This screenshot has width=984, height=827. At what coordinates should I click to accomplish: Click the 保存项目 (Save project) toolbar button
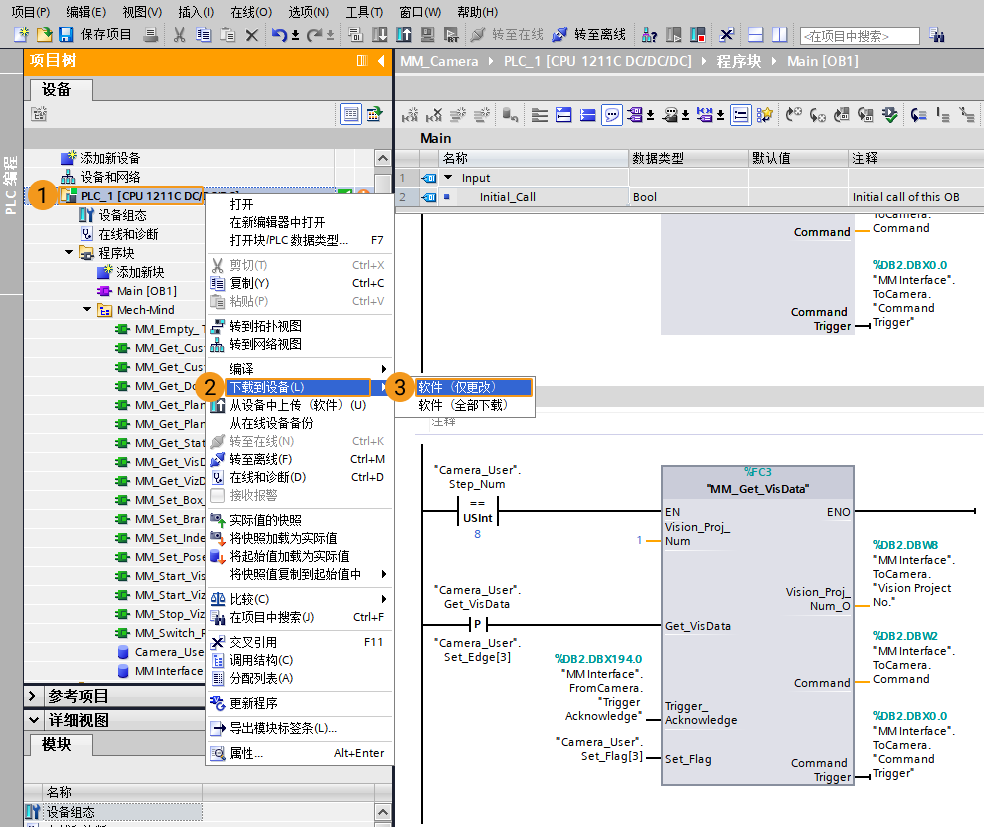96,35
